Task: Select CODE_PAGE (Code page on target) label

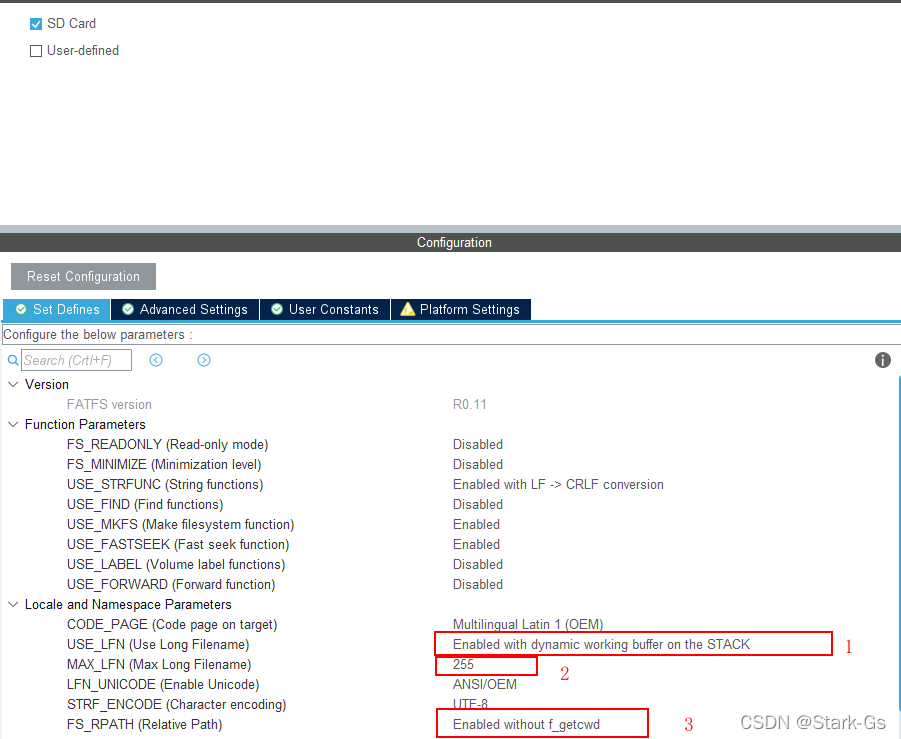Action: (x=172, y=625)
